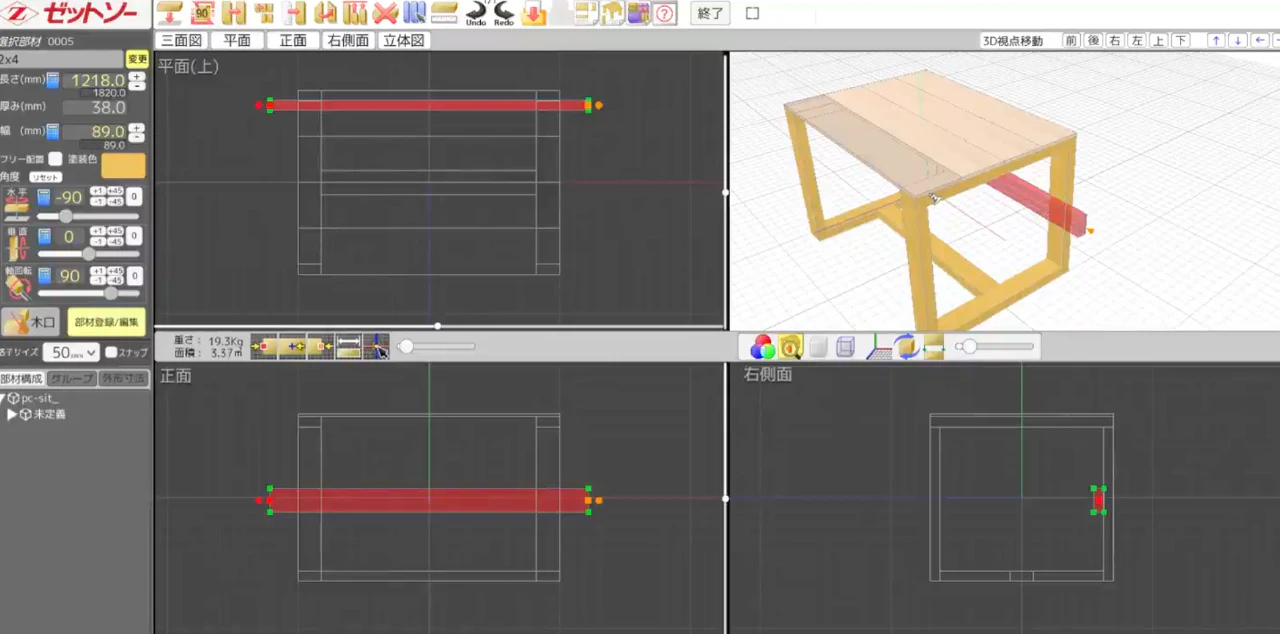The height and width of the screenshot is (634, 1280).
Task: Toggle the checkbox next to 終了
Action: (753, 14)
